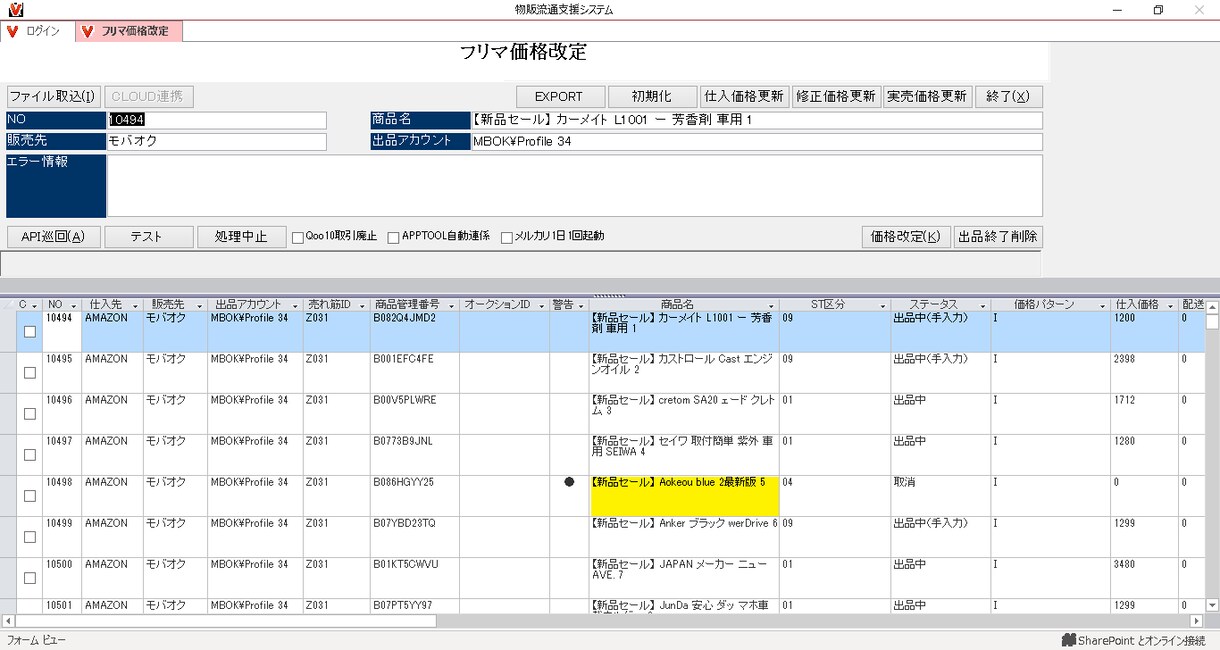Click into the NO field showing 10494
This screenshot has height=650, width=1220.
click(x=217, y=120)
